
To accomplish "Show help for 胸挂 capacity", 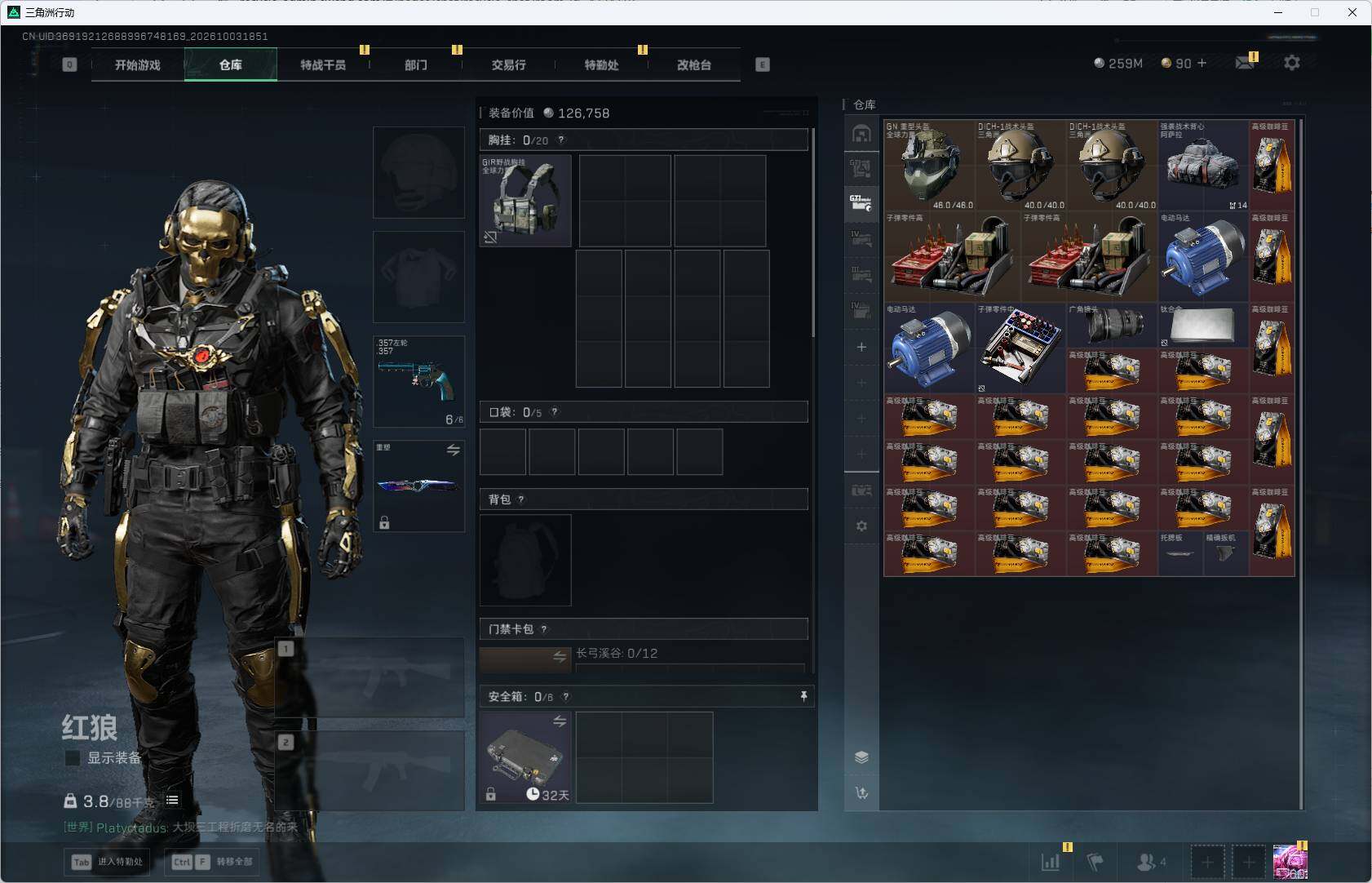I will click(560, 140).
